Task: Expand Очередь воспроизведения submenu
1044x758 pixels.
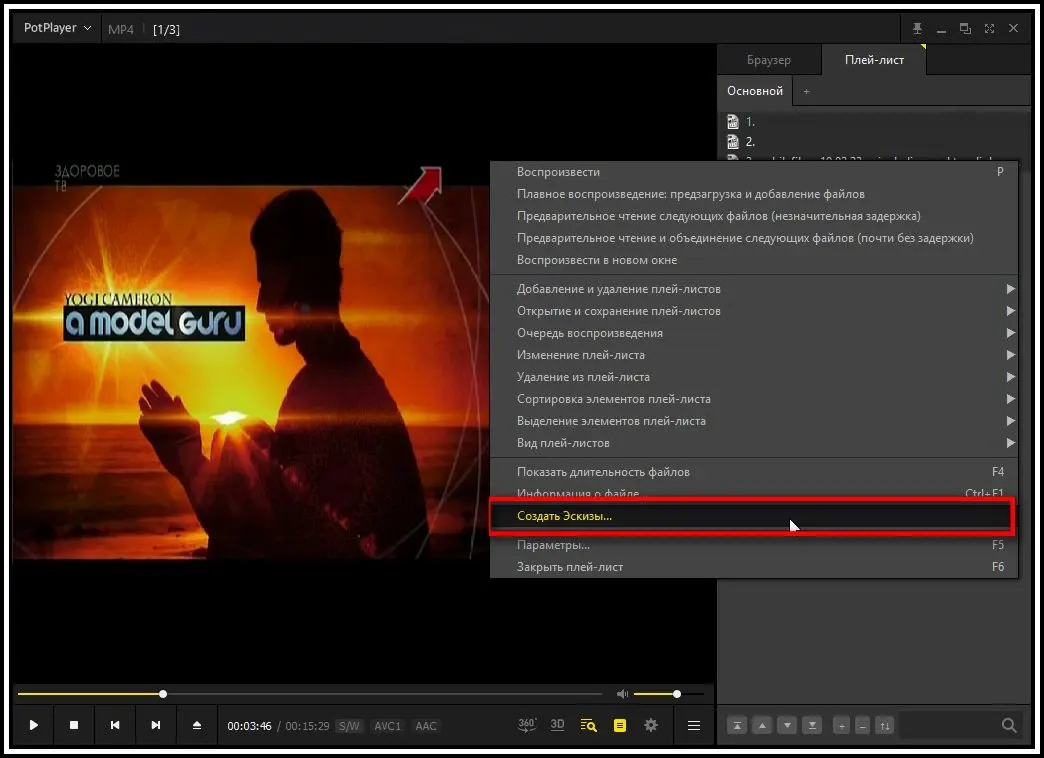Action: [754, 333]
